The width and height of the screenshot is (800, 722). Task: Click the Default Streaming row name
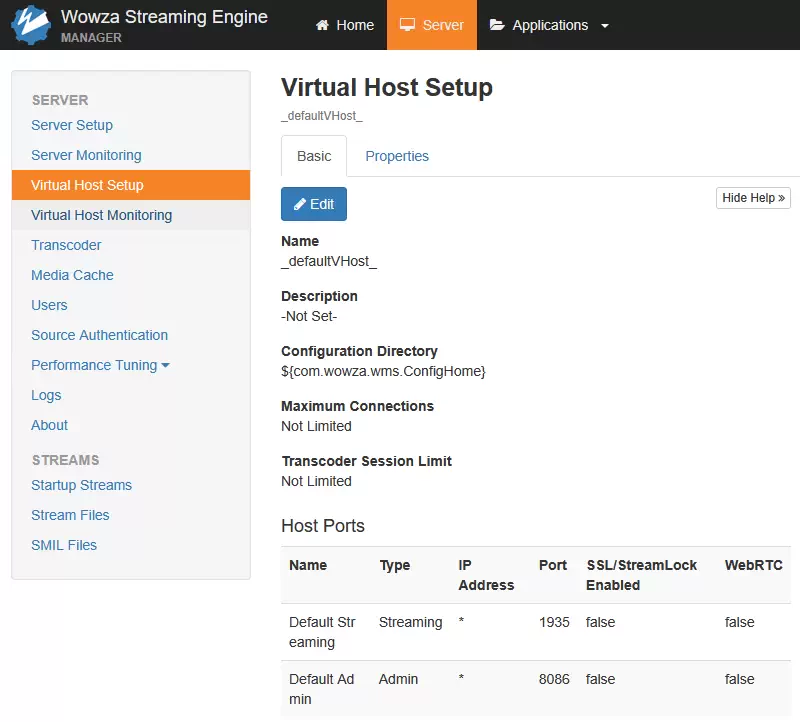[x=322, y=632]
